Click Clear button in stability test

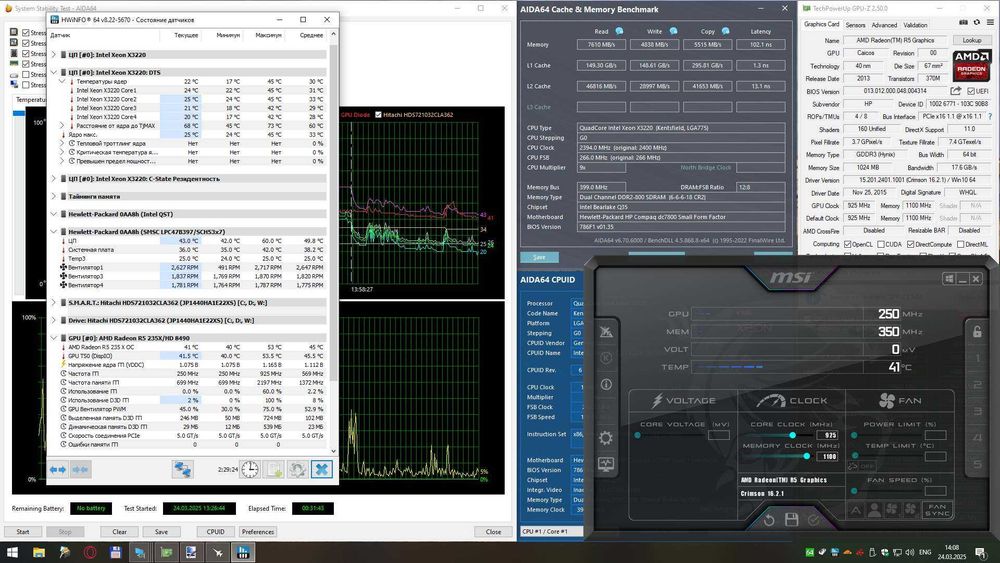pyautogui.click(x=119, y=532)
